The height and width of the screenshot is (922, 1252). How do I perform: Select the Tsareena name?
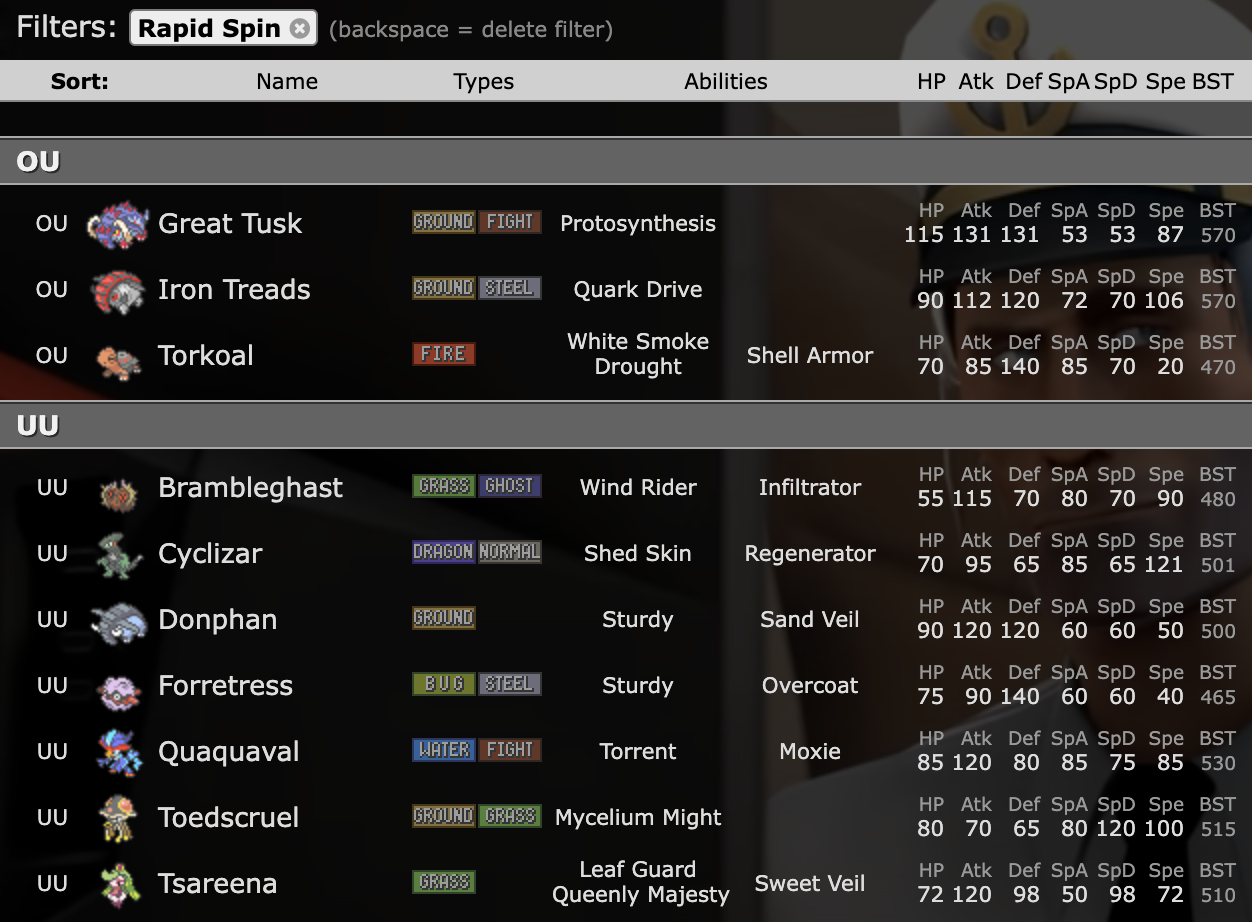tap(217, 884)
